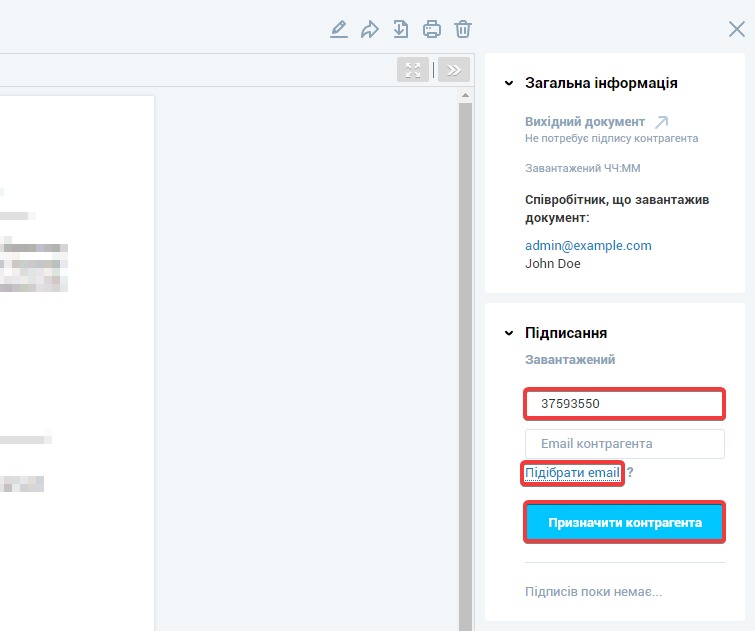Click the scrollbar up arrow
Image resolution: width=755 pixels, height=631 pixels.
pyautogui.click(x=464, y=96)
